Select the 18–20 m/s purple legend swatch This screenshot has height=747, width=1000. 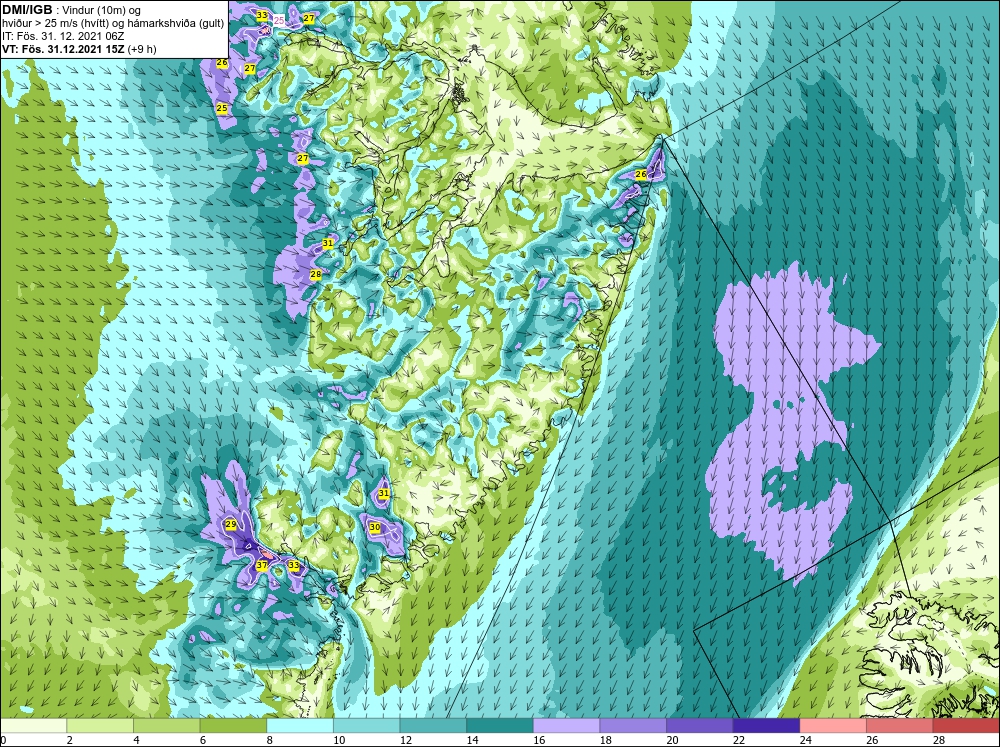(633, 725)
